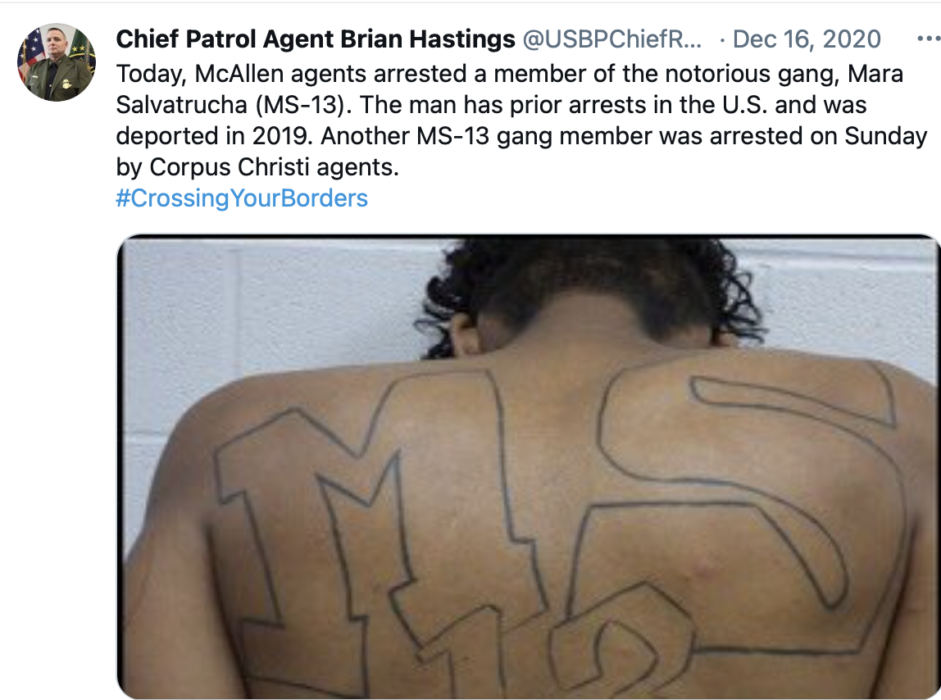Click the tattooed letter S in the photo
The height and width of the screenshot is (700, 941).
pyautogui.click(x=750, y=510)
